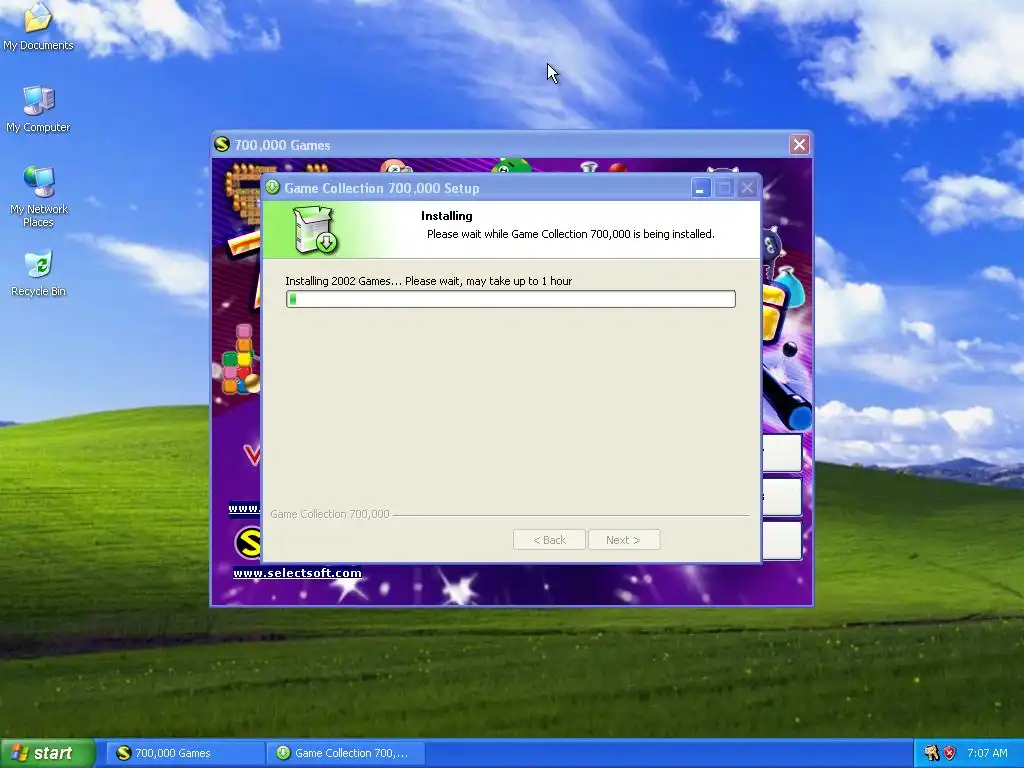Switch to 700,000 Games taskbar button
The height and width of the screenshot is (768, 1024).
[x=187, y=753]
